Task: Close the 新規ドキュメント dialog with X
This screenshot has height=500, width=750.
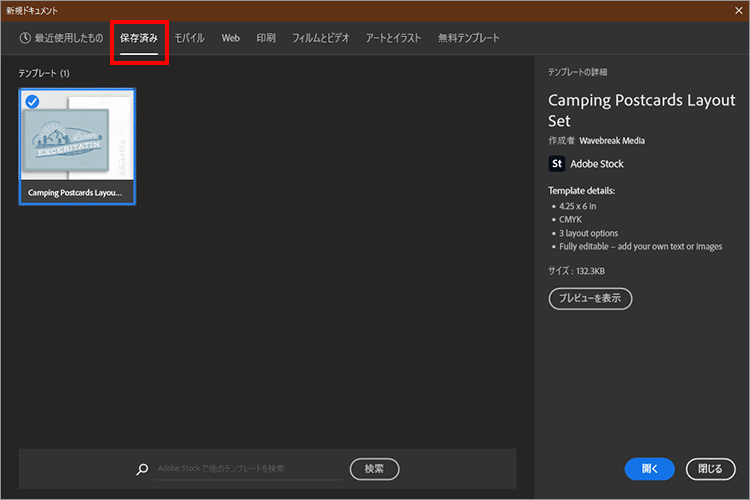Action: [739, 11]
